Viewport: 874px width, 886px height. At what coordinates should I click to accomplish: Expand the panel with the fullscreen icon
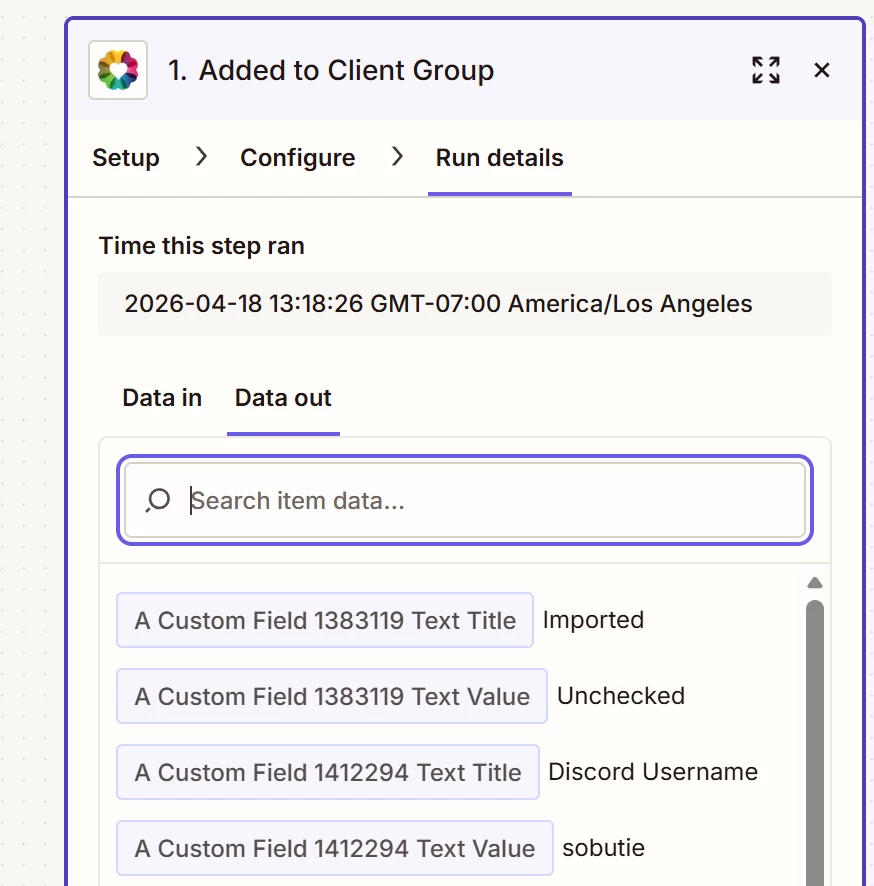[766, 70]
